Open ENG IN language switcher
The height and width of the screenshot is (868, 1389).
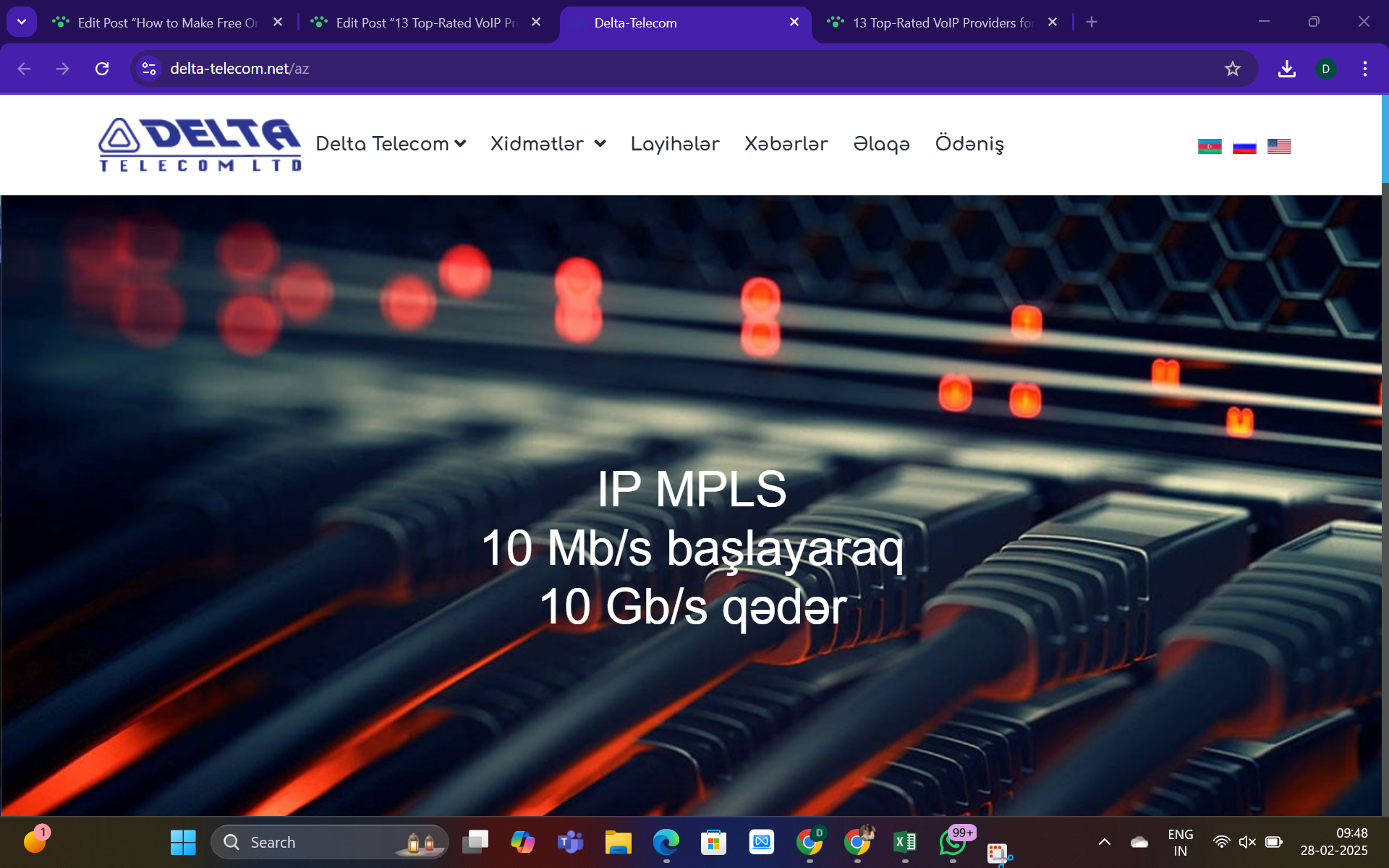pos(1180,843)
